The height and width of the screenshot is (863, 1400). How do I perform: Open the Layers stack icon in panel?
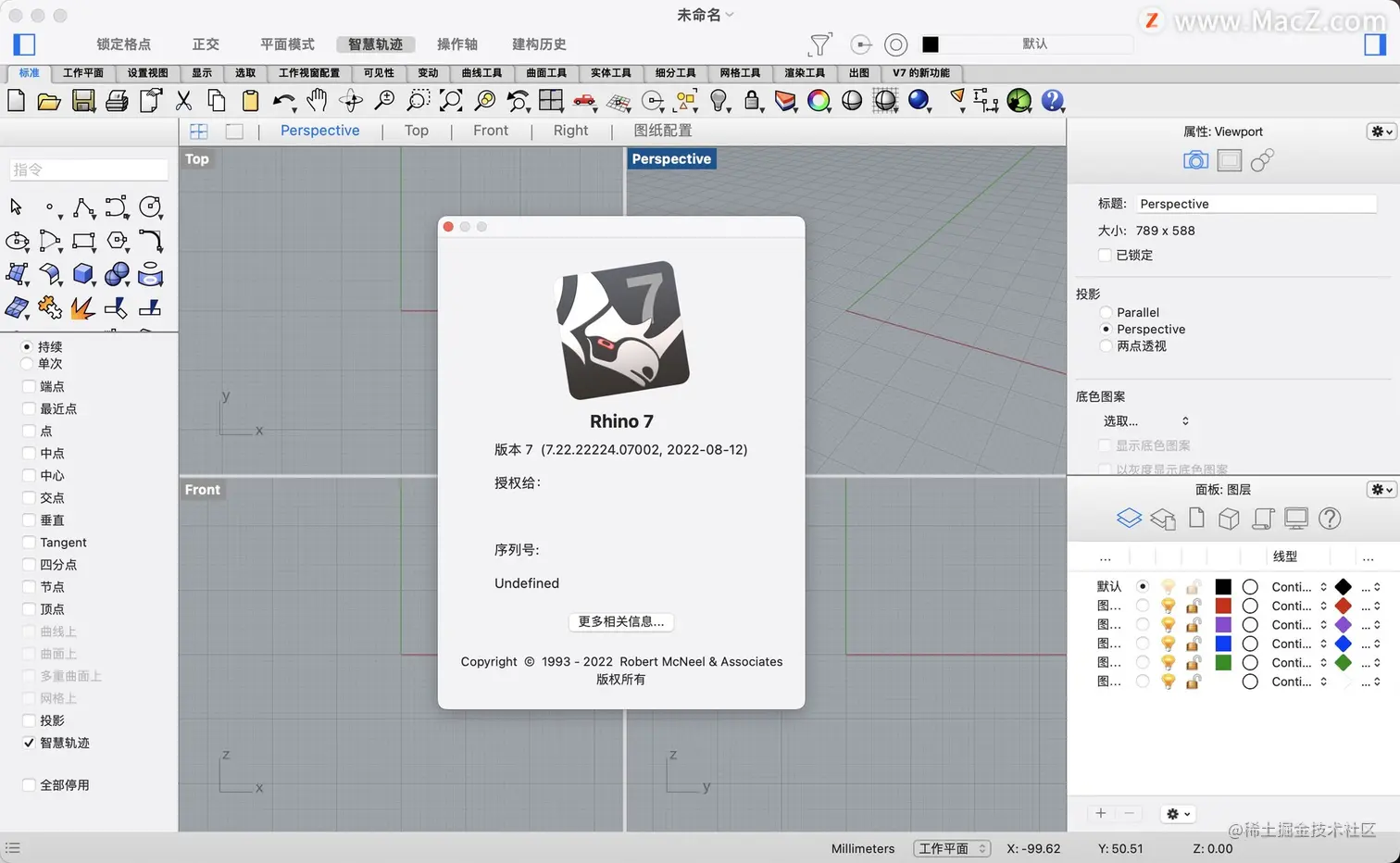(x=1129, y=519)
